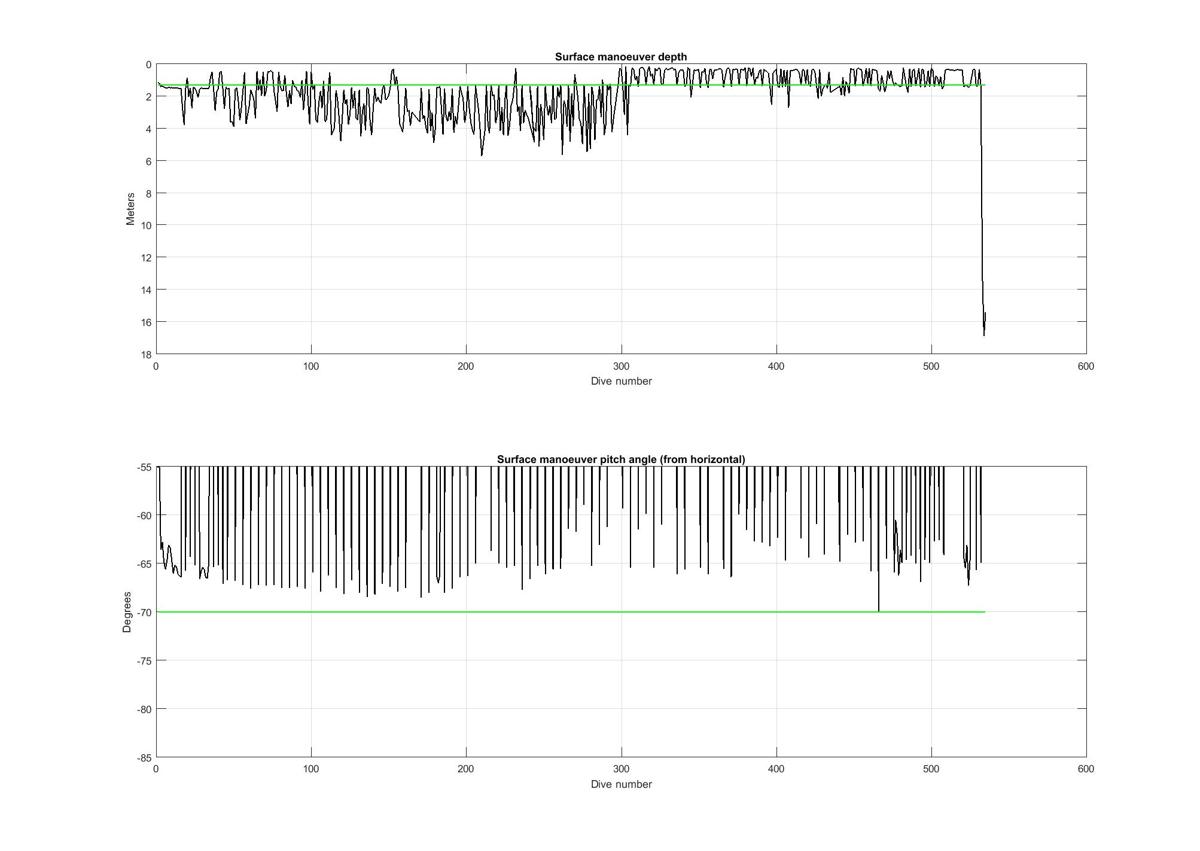Click the '600' x-axis tick of the depth plot
The width and height of the screenshot is (1200, 851).
pyautogui.click(x=1086, y=366)
